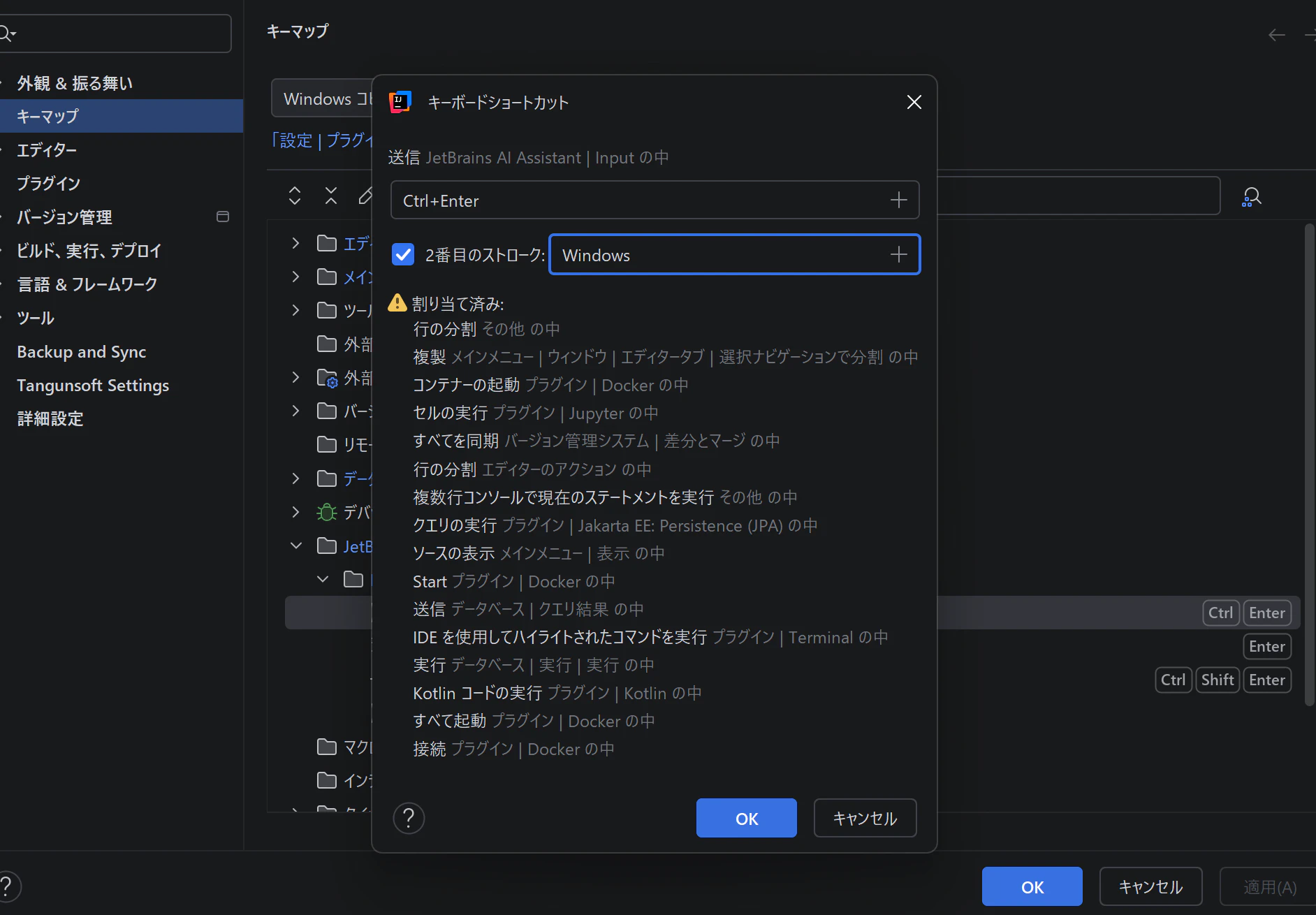Screen dimensions: 1316x915
Task: Click キャンセル in the keyboard shortcut dialog
Action: [x=865, y=818]
